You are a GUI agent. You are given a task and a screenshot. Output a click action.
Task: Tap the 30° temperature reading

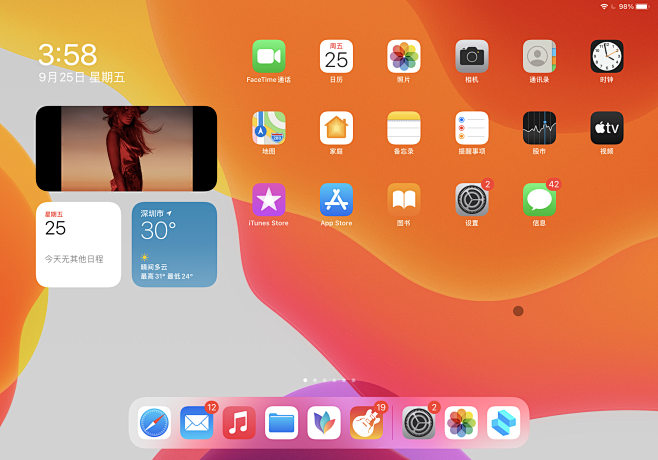pyautogui.click(x=158, y=230)
